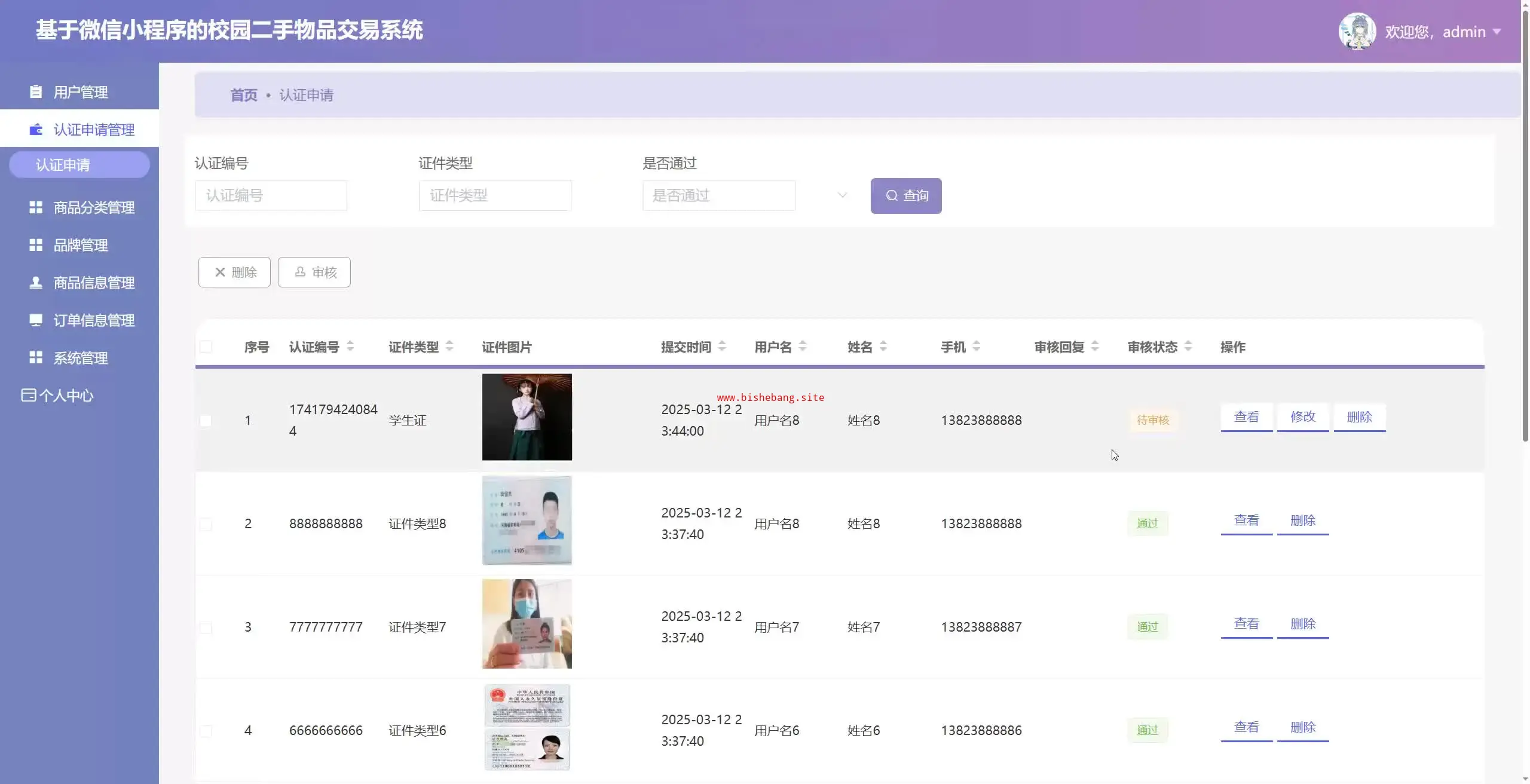Screen dimensions: 1530x784
Task: Click the 订单信息管理 monitor icon
Action: coord(36,320)
